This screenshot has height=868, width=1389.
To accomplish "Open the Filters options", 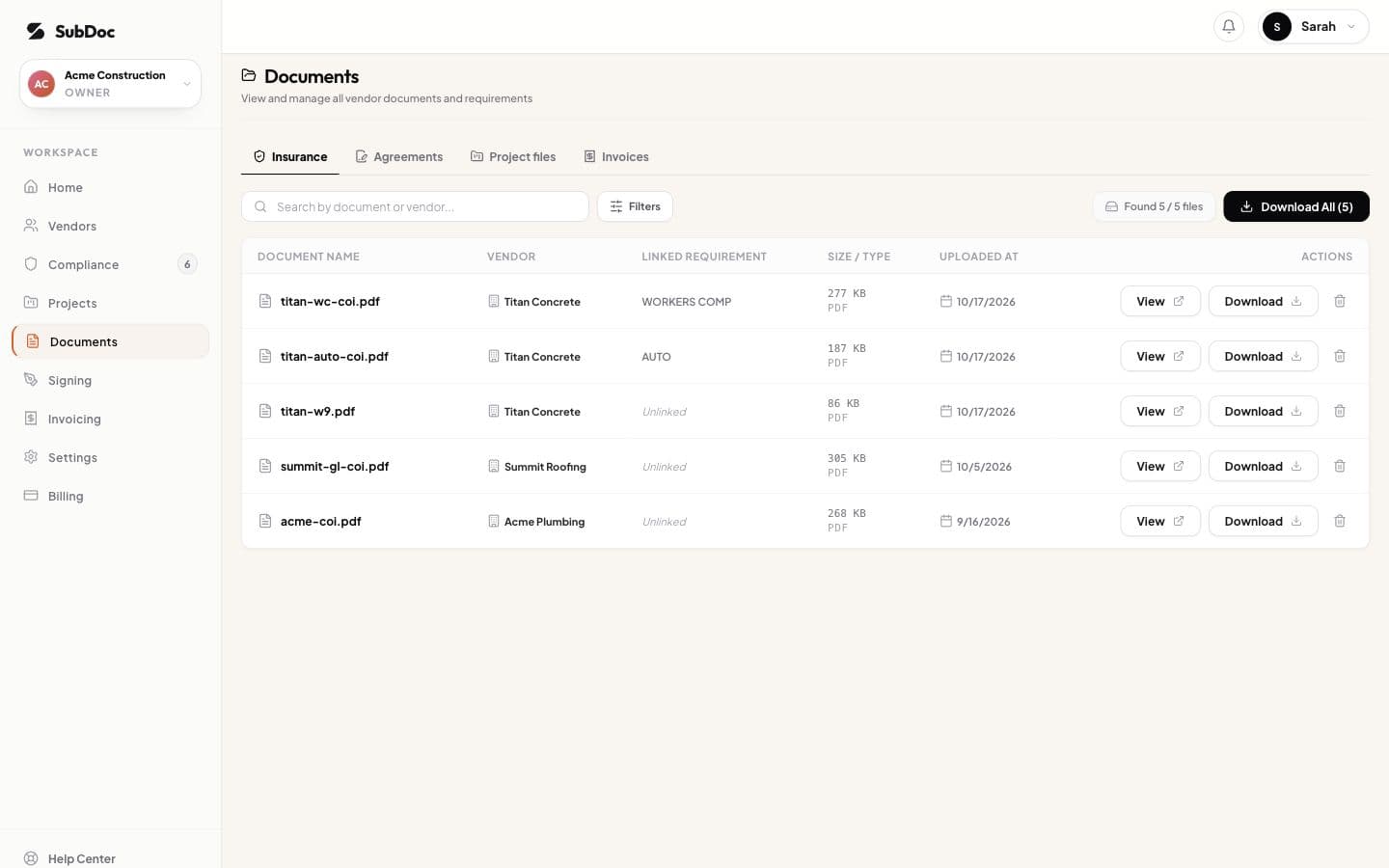I will click(635, 206).
